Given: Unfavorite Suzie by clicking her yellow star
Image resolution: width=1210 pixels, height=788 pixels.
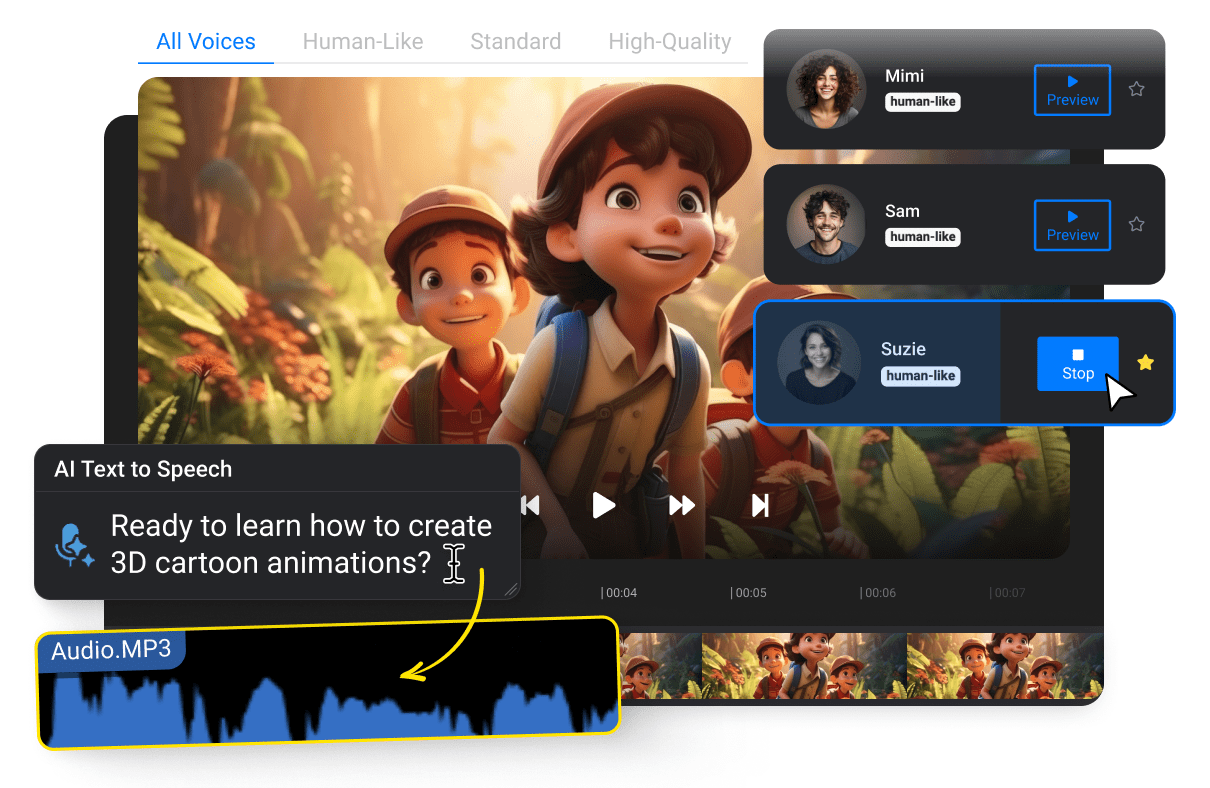Looking at the screenshot, I should pyautogui.click(x=1145, y=362).
